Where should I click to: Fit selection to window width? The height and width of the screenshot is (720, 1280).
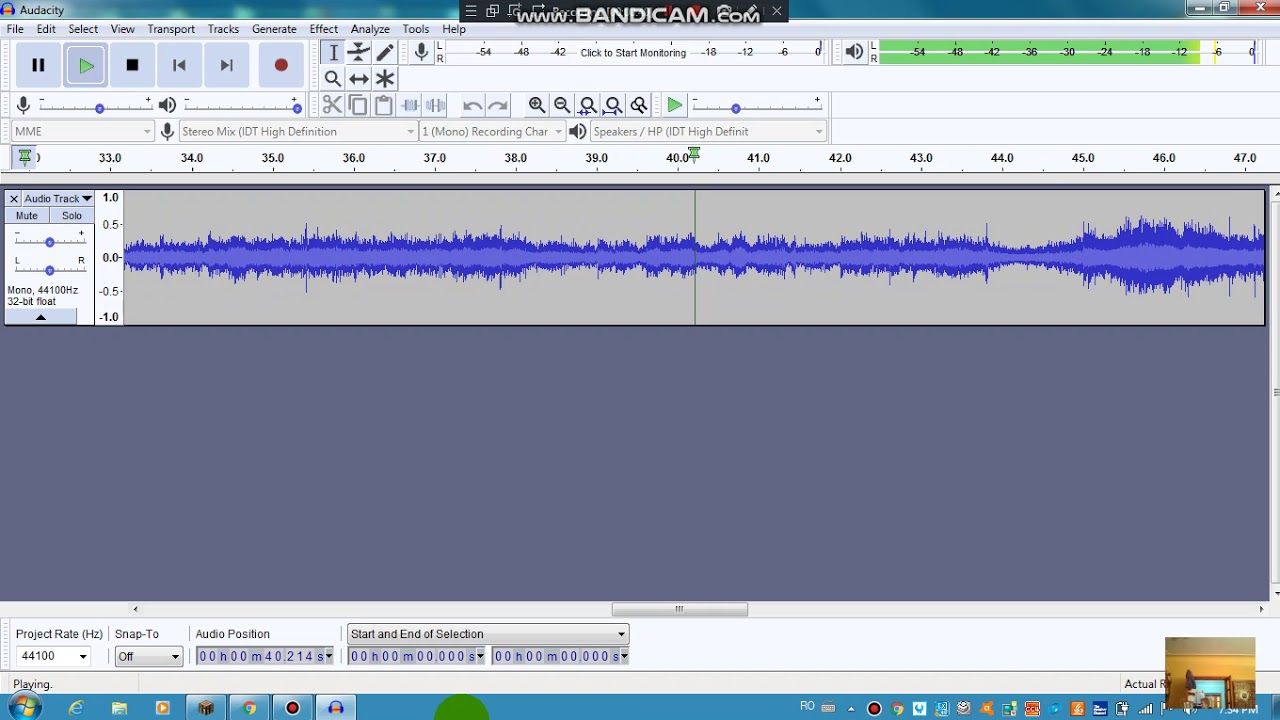(588, 105)
